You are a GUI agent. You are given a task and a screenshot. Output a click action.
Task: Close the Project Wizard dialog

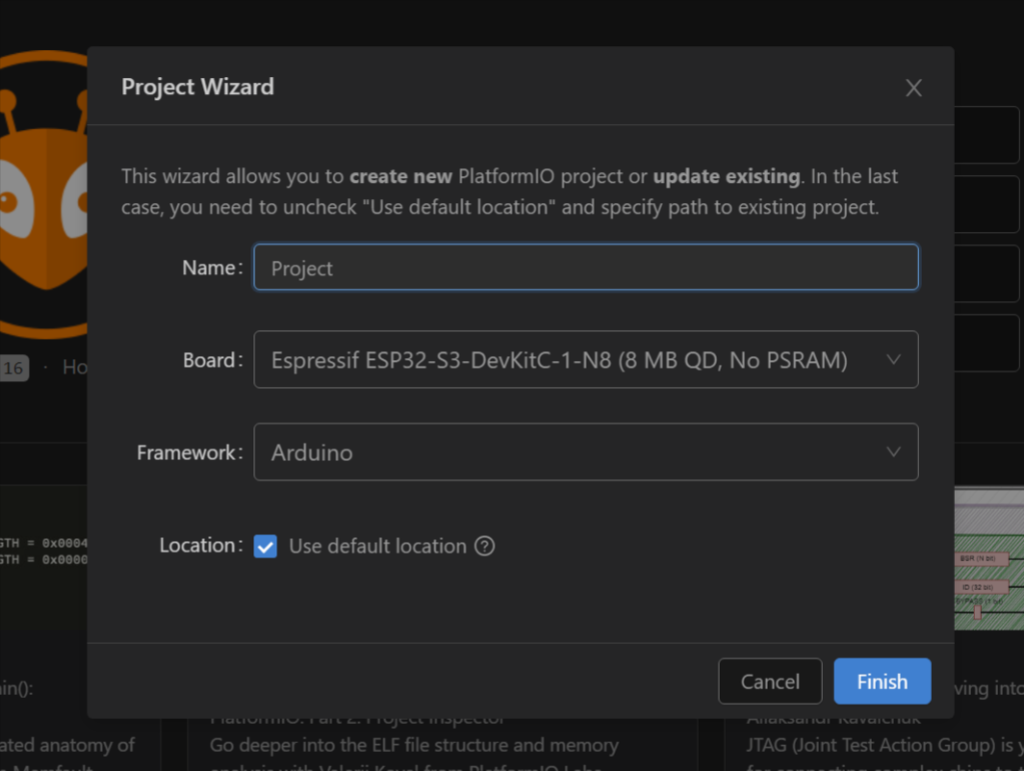pos(913,88)
